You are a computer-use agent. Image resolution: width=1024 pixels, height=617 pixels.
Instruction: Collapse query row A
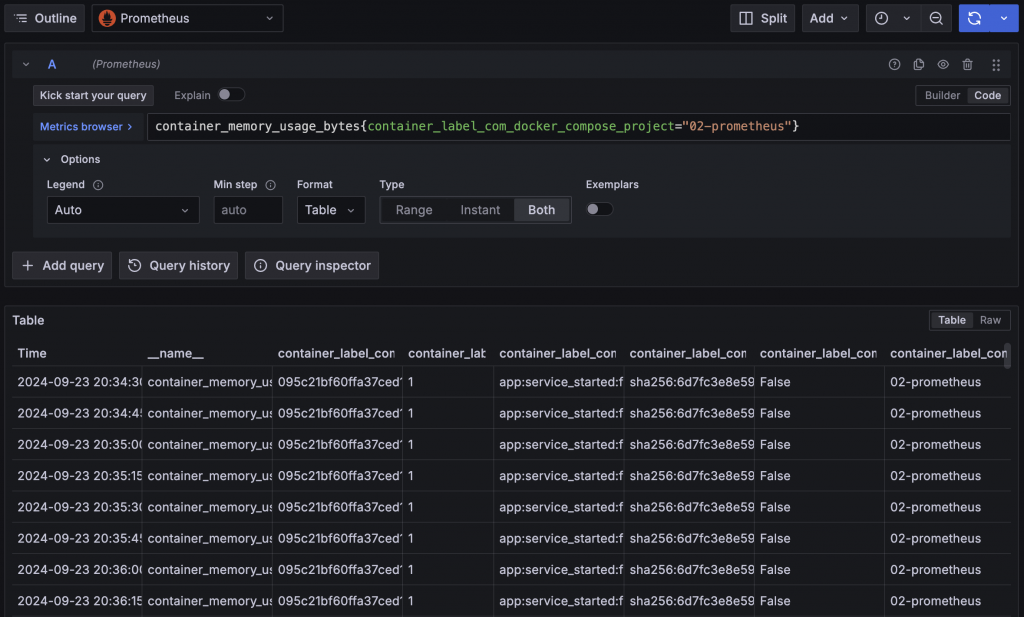click(26, 64)
